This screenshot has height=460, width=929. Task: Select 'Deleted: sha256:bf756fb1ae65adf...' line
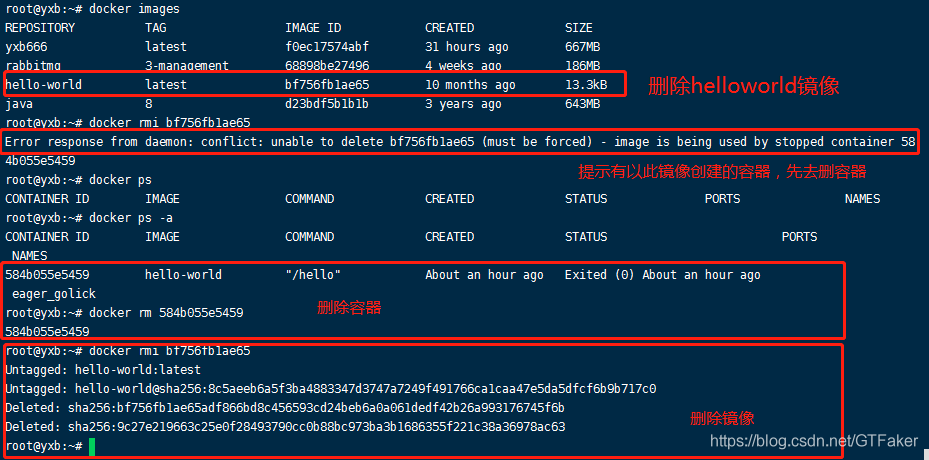(285, 408)
